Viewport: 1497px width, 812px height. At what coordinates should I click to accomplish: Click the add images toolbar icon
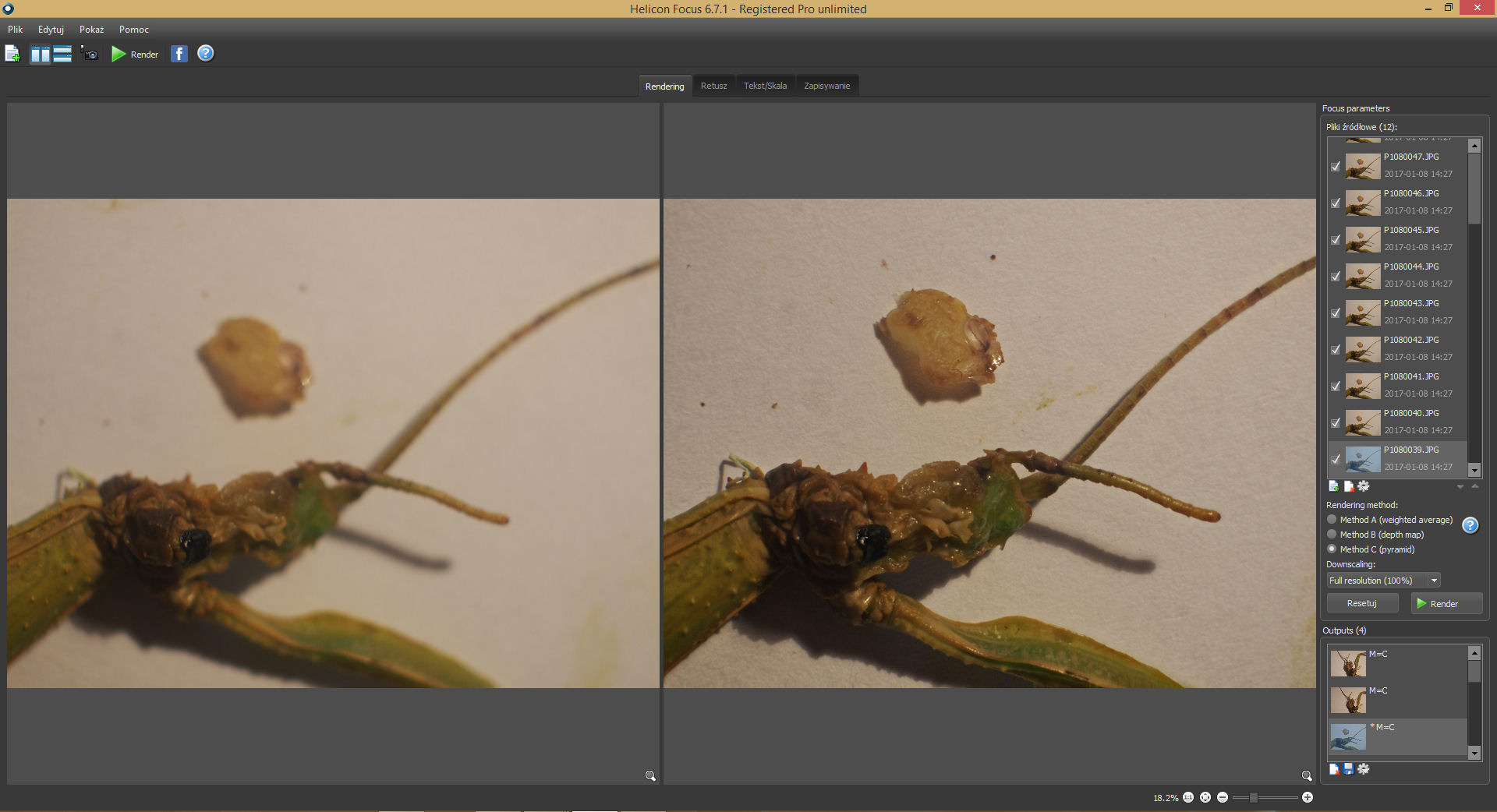pyautogui.click(x=12, y=54)
